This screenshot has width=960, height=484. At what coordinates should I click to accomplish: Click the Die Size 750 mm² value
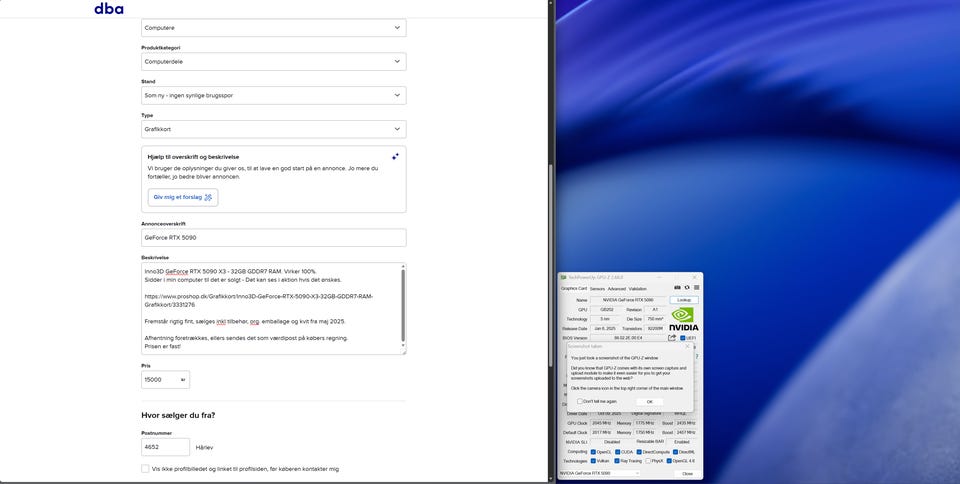[654, 319]
